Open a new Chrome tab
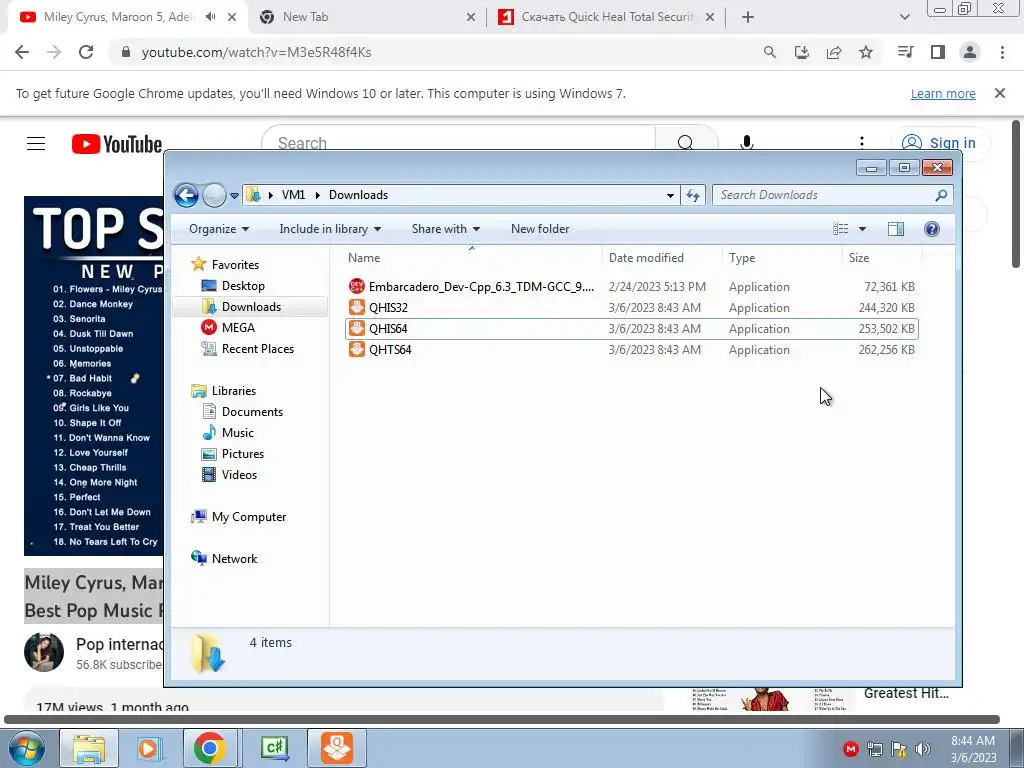This screenshot has width=1024, height=768. coord(748,17)
